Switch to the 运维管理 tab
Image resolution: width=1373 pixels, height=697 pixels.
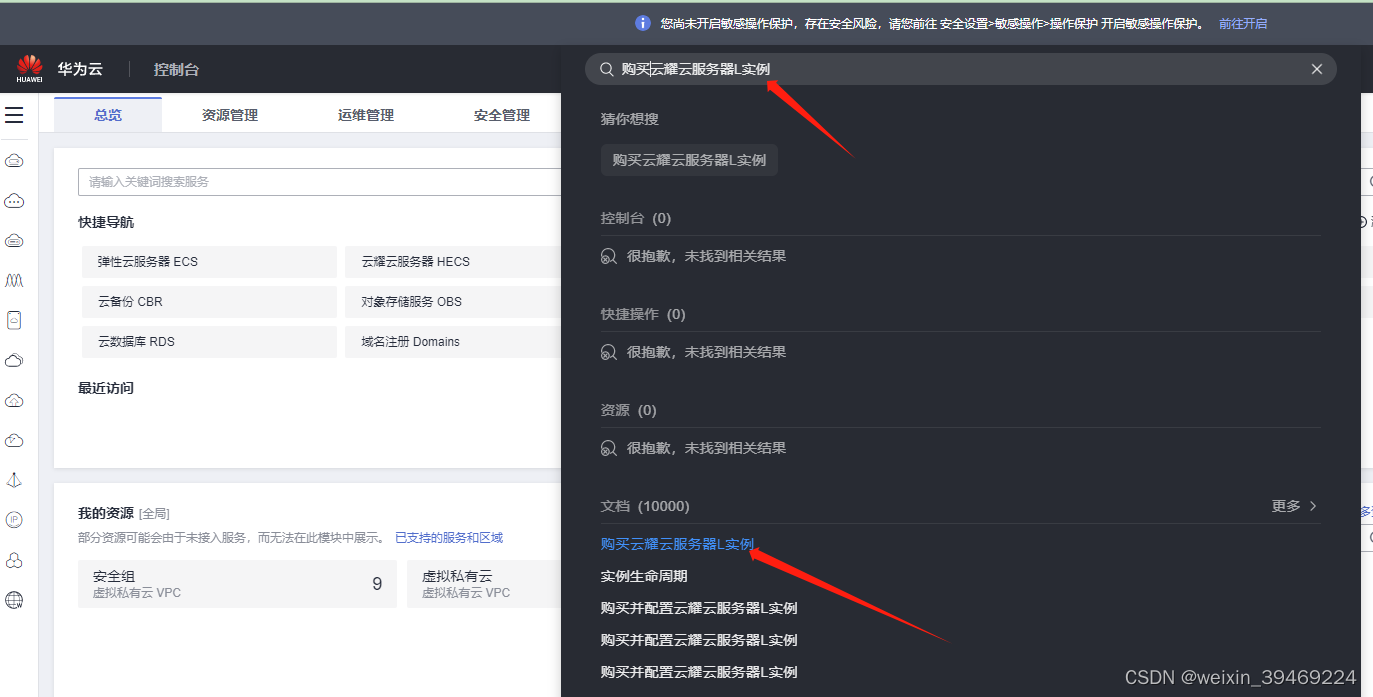[x=366, y=115]
